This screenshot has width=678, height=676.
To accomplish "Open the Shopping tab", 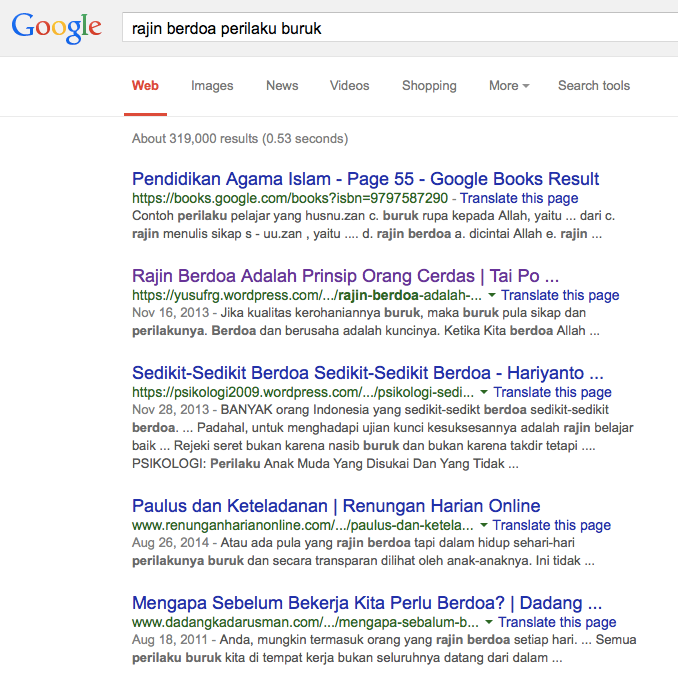I will 429,86.
